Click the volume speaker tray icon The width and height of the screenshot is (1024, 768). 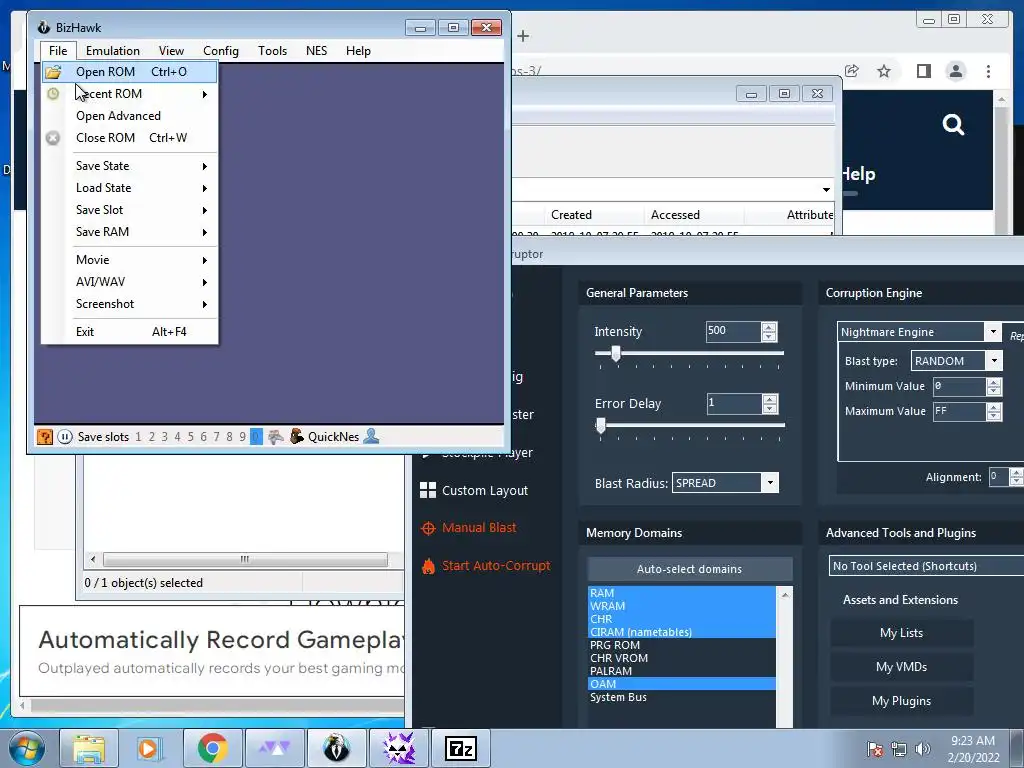point(923,749)
